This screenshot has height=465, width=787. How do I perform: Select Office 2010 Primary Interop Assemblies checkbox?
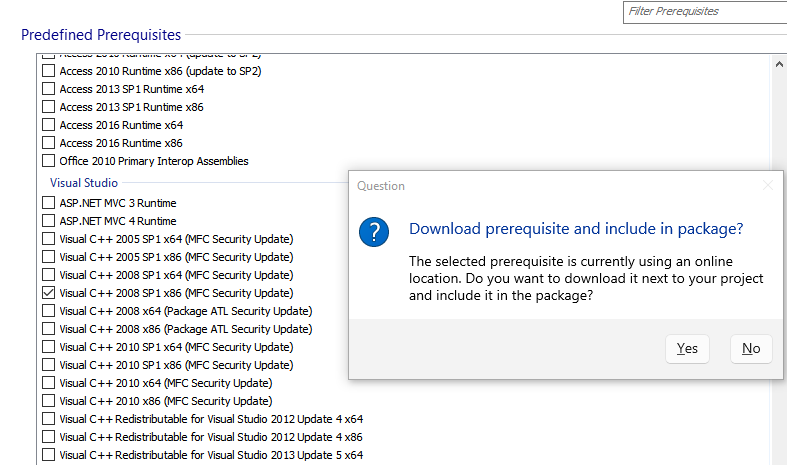(49, 161)
